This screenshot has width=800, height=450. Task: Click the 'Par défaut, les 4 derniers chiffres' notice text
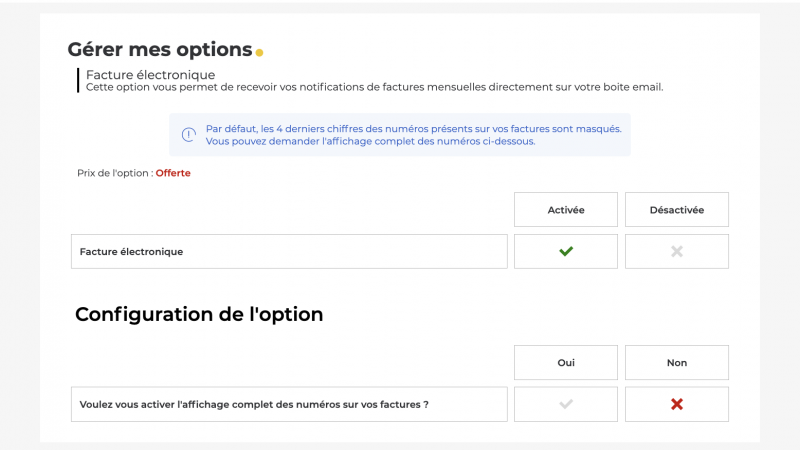click(413, 129)
